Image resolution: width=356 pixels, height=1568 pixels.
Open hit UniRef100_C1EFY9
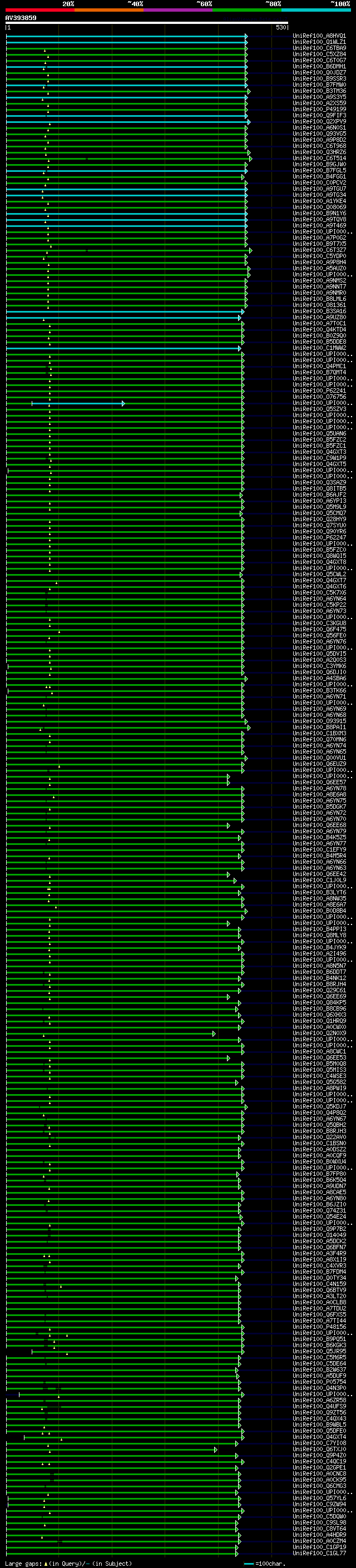[319, 850]
